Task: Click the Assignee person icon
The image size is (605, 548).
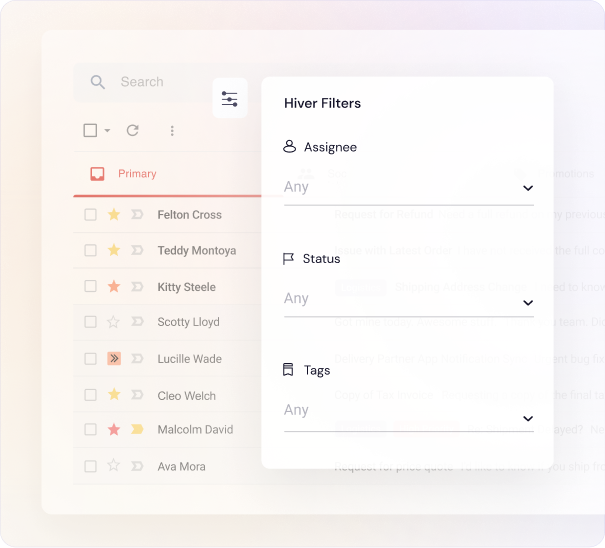Action: click(x=289, y=147)
